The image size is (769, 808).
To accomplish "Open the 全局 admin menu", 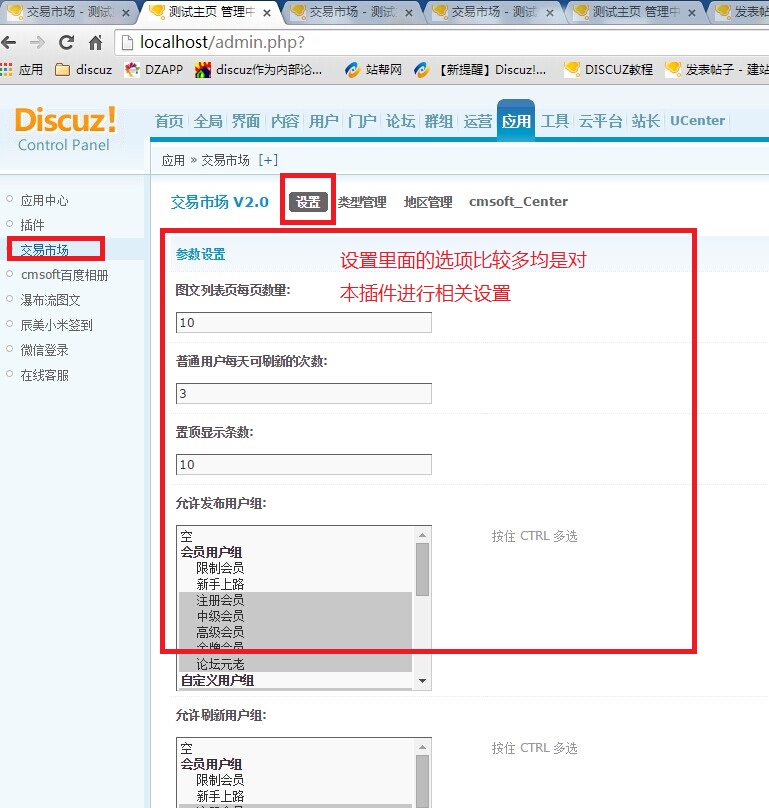I will click(x=208, y=121).
